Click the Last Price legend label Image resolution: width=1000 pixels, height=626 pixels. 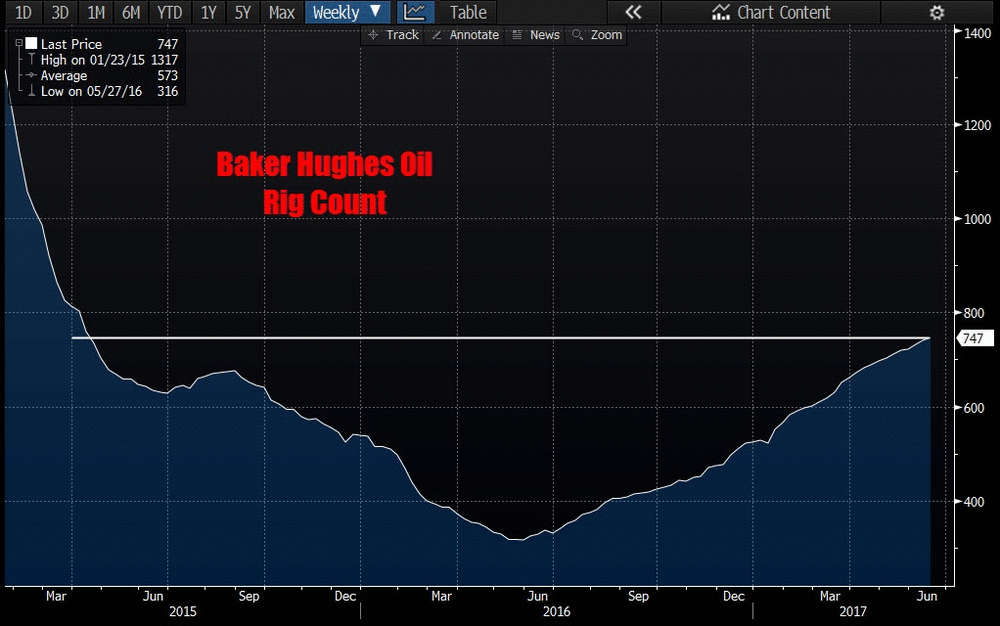71,44
